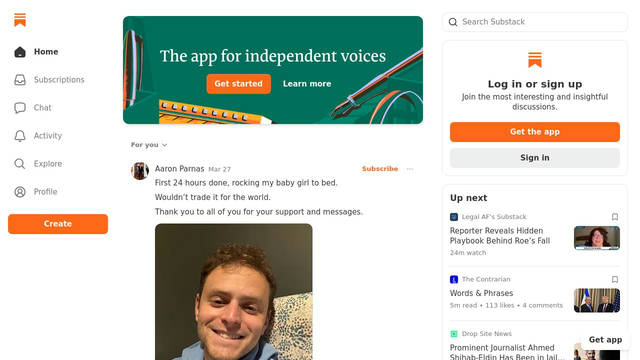
Task: Open Activity bell icon
Action: 20,136
